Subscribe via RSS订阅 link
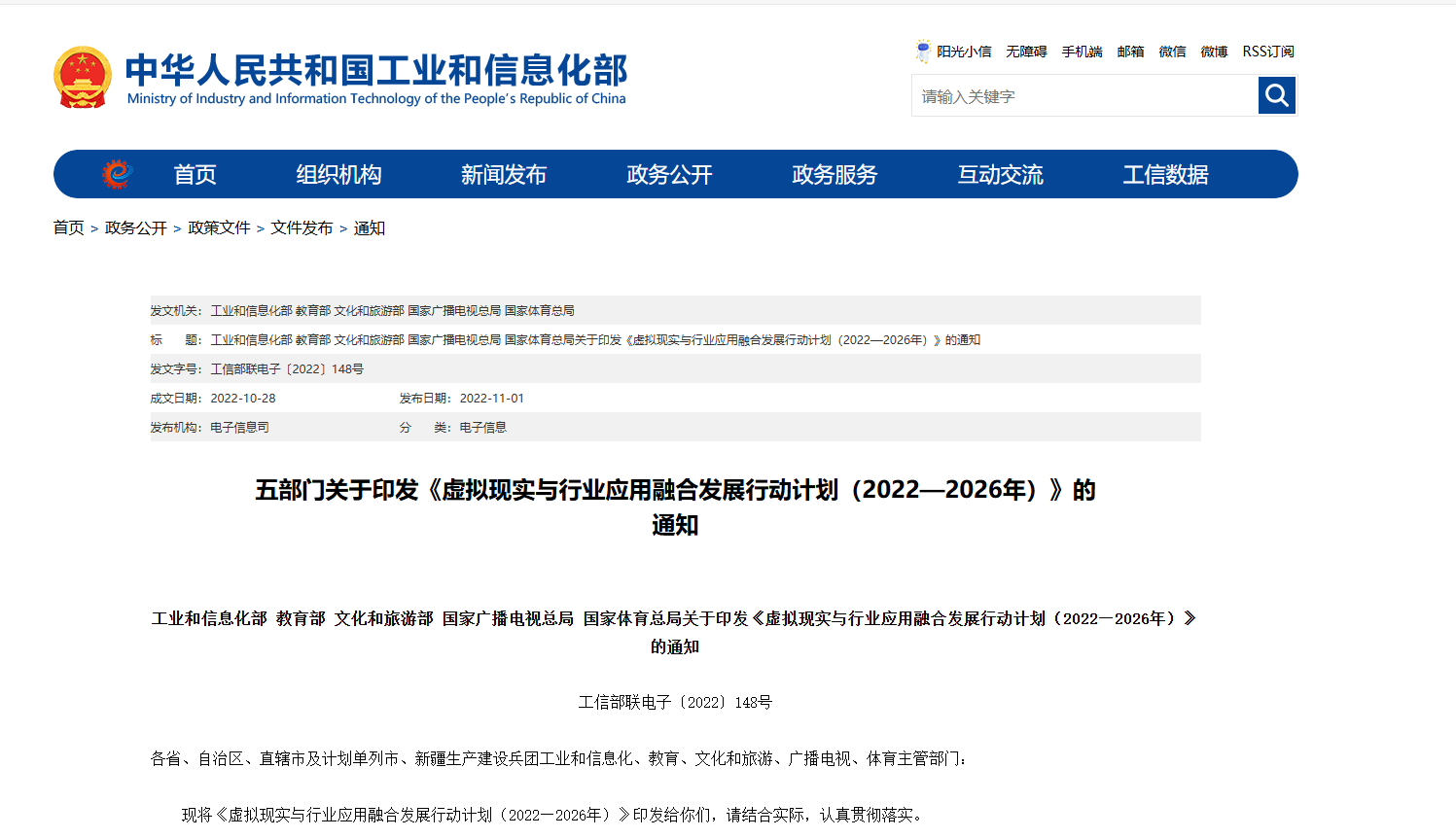Viewport: 1456px width, 838px height. pyautogui.click(x=1268, y=52)
